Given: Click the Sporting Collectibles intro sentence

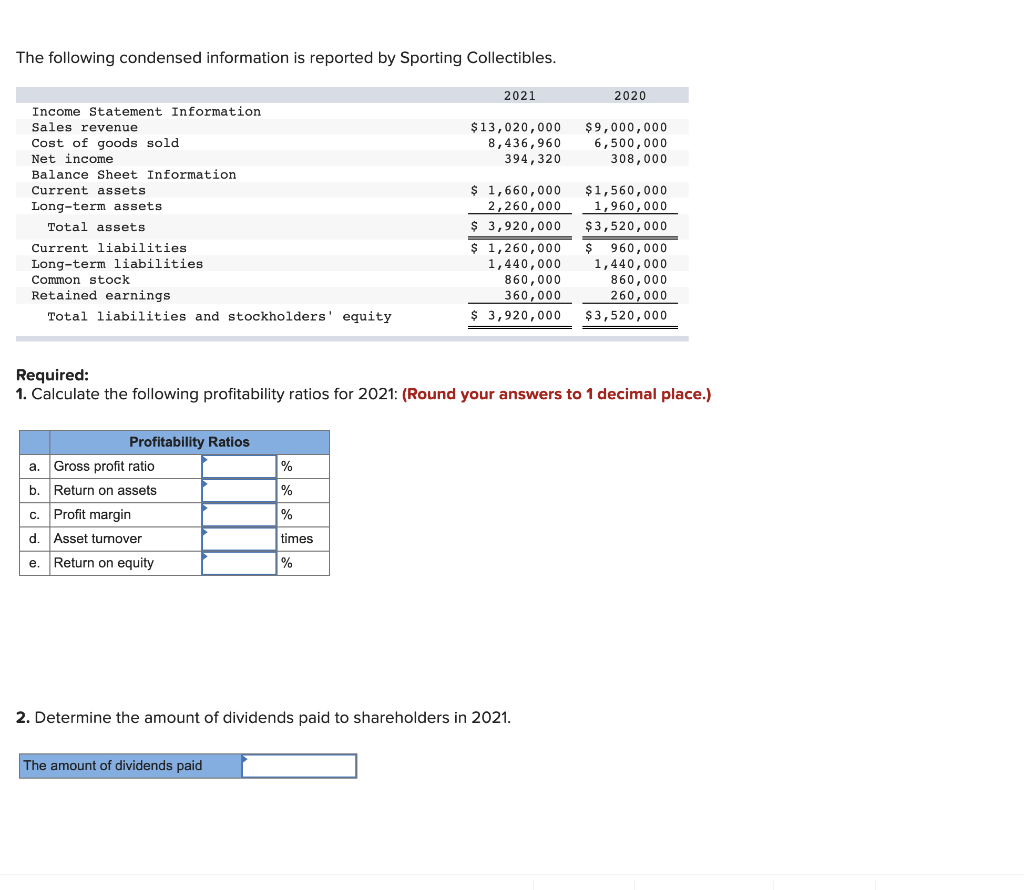Looking at the screenshot, I should point(286,58).
